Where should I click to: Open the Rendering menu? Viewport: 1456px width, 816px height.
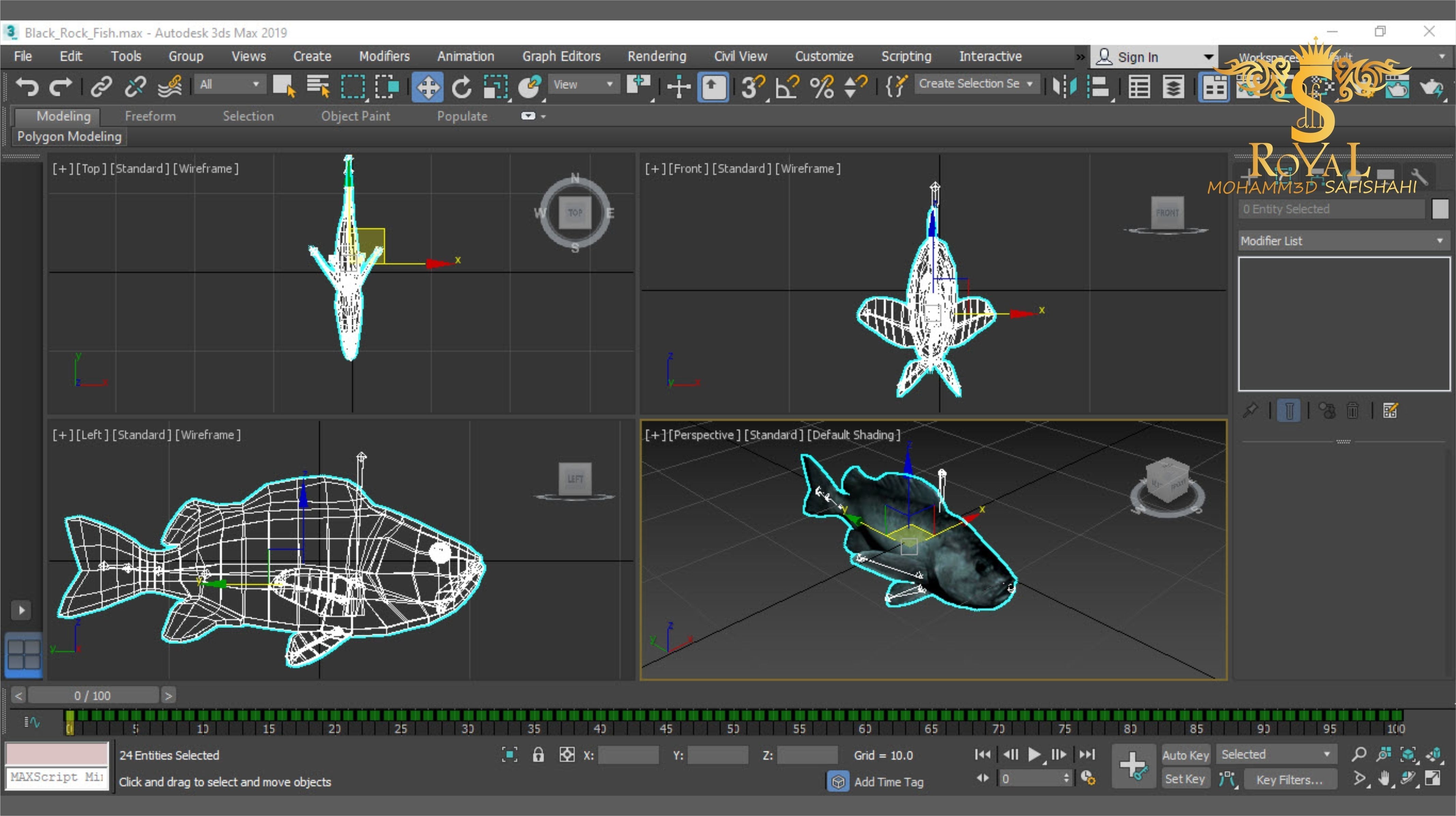[656, 57]
